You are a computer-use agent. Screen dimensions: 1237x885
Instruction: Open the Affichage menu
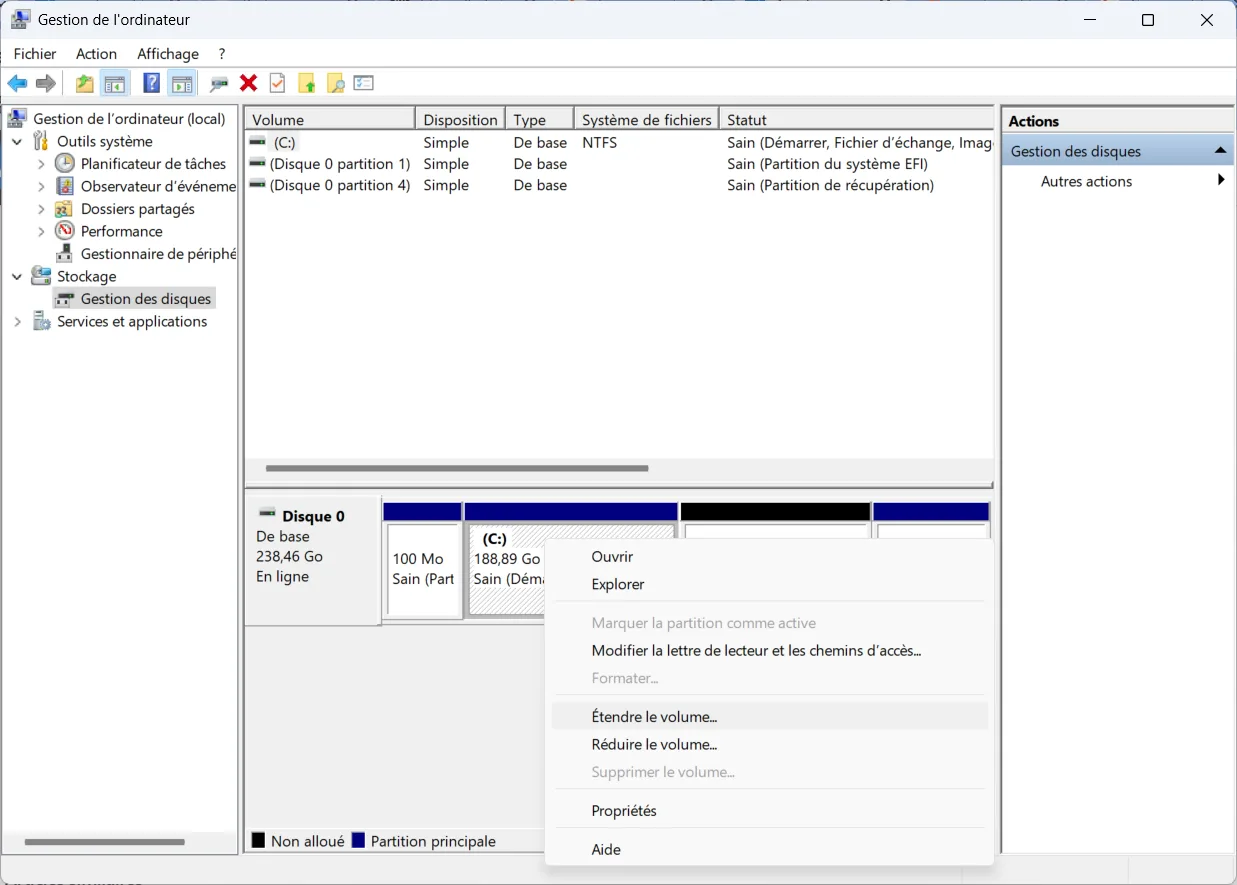[168, 54]
